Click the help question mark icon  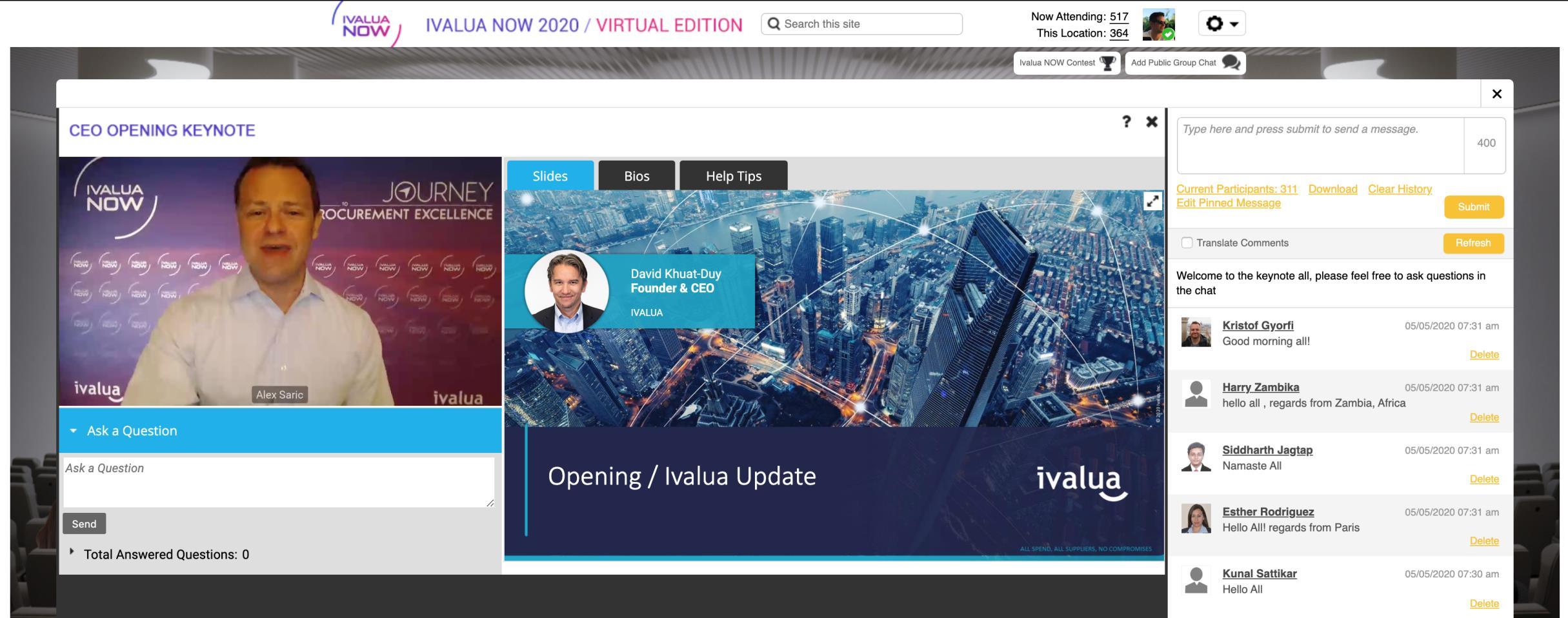coord(1126,122)
